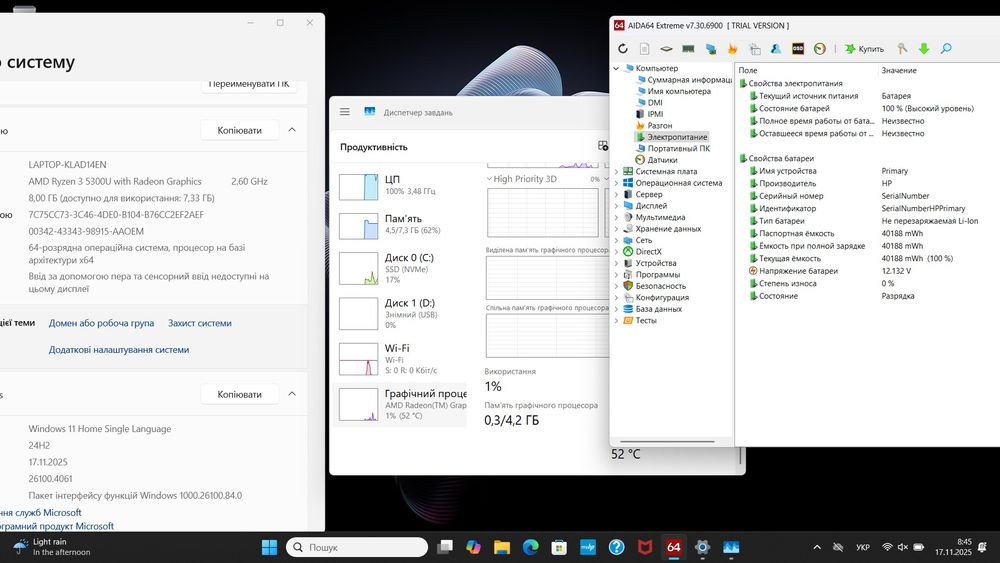Click the green download arrow icon
Viewport: 1000px width, 563px height.
click(x=924, y=48)
